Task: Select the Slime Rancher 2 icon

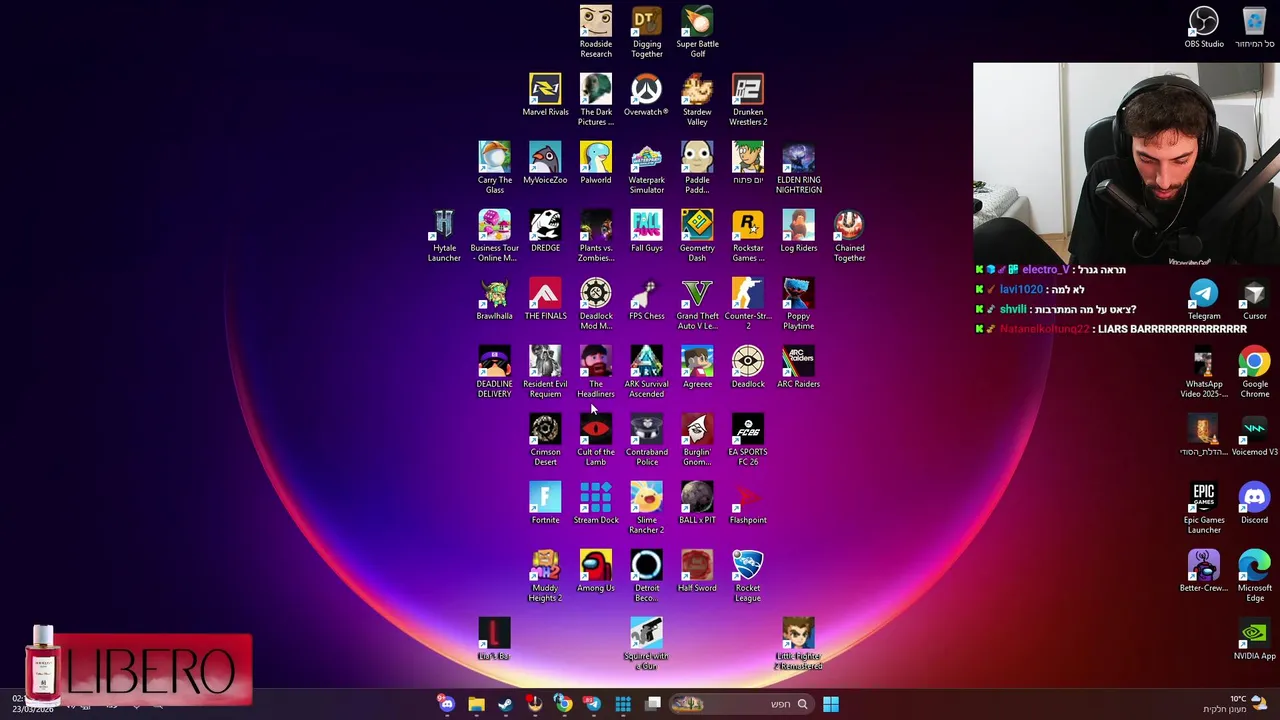Action: pos(646,508)
